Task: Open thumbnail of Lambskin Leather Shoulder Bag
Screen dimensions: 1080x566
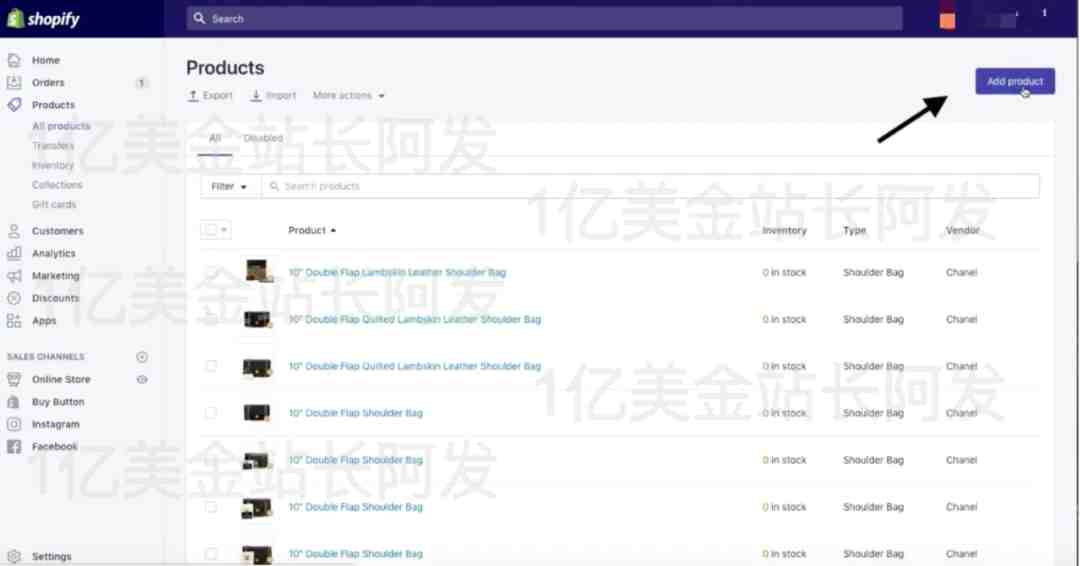Action: point(257,271)
